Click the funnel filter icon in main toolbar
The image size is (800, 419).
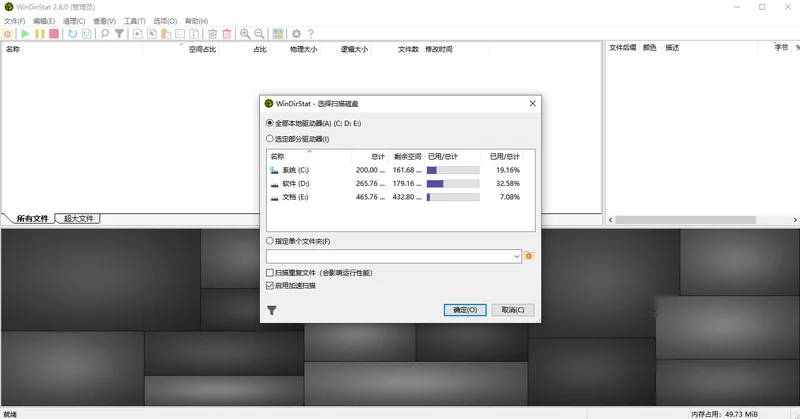coord(119,34)
